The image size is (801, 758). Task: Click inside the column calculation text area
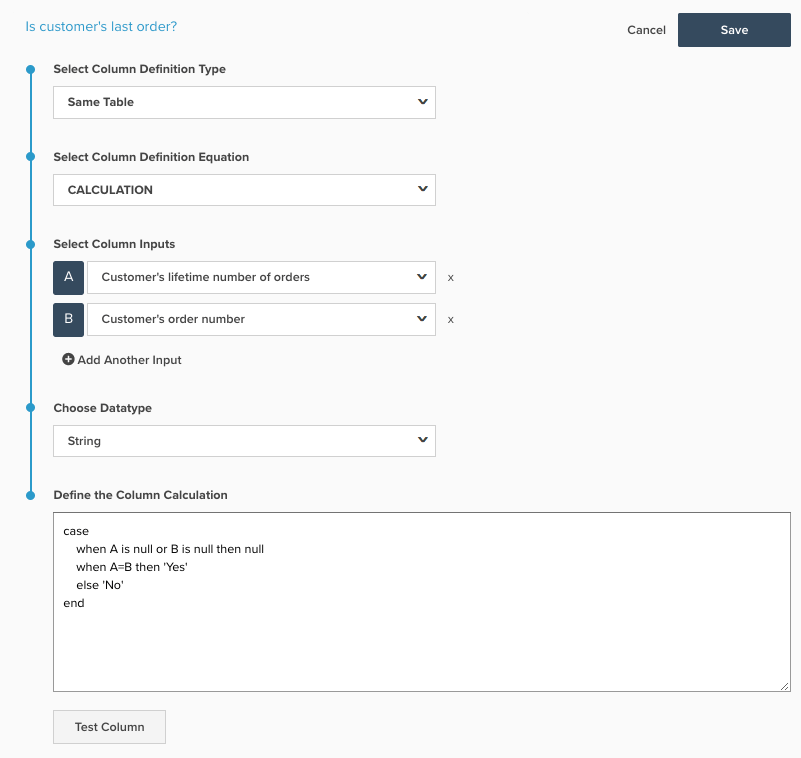coord(420,600)
